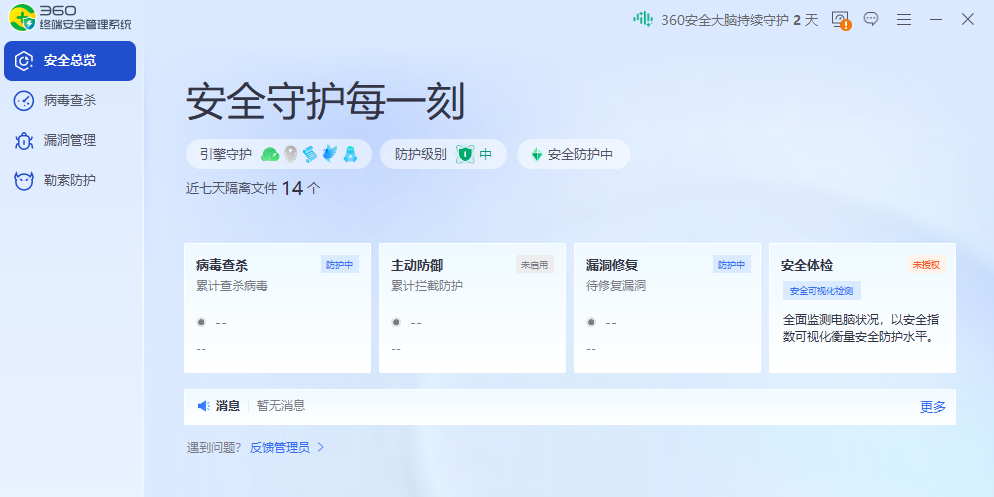Click the 防护中 badge on 漏洞修复 card

coord(732,265)
